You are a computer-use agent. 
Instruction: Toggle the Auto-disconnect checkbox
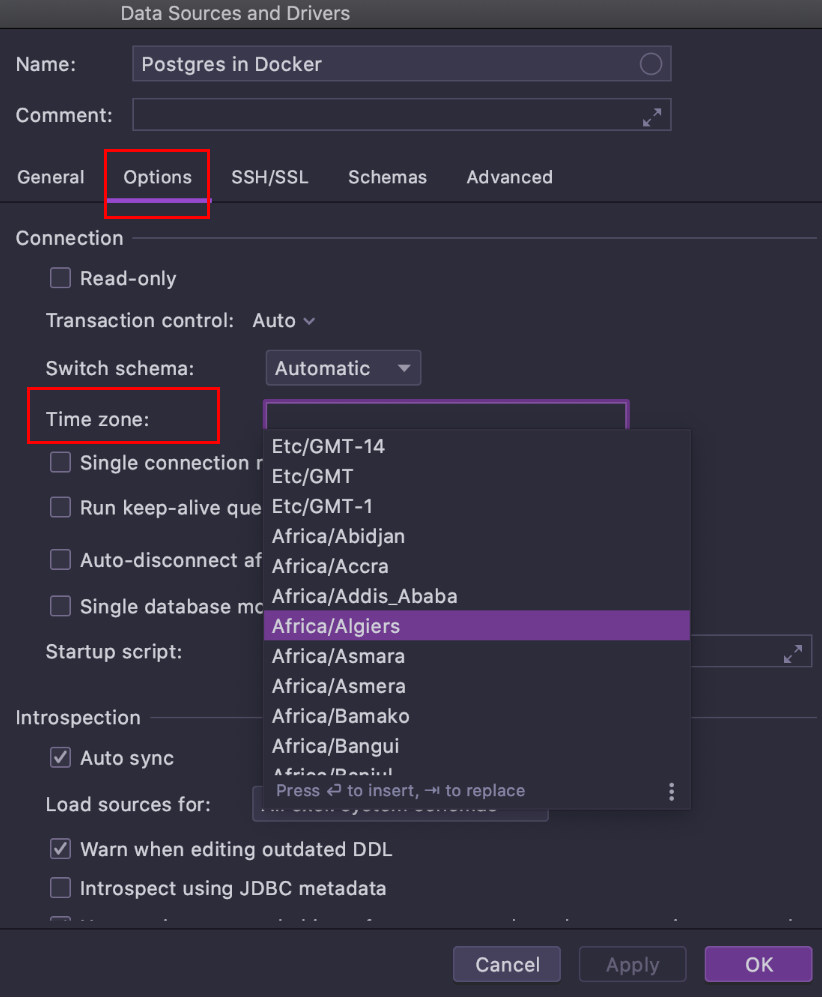(60, 560)
